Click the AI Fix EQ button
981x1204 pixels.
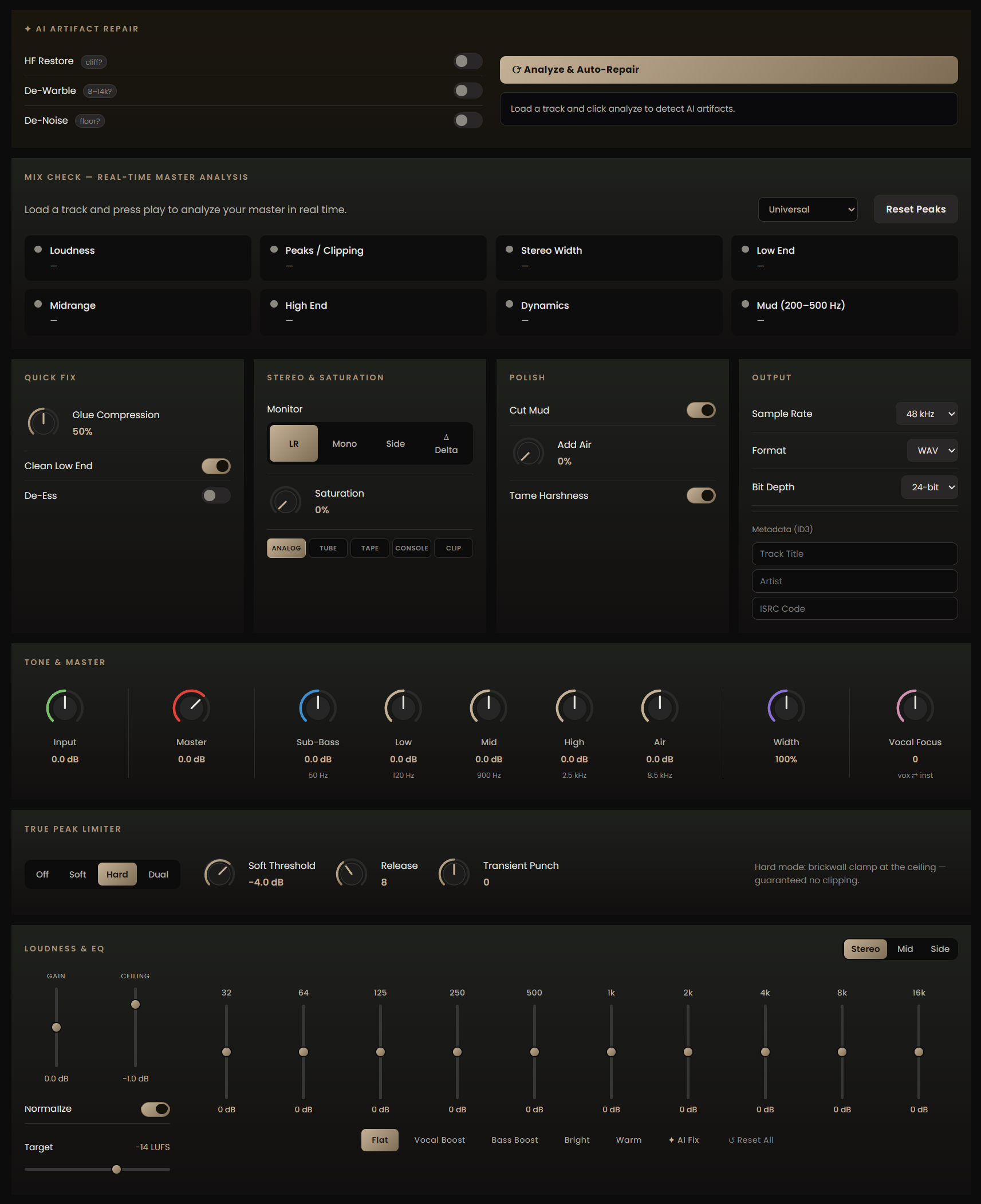point(684,1140)
